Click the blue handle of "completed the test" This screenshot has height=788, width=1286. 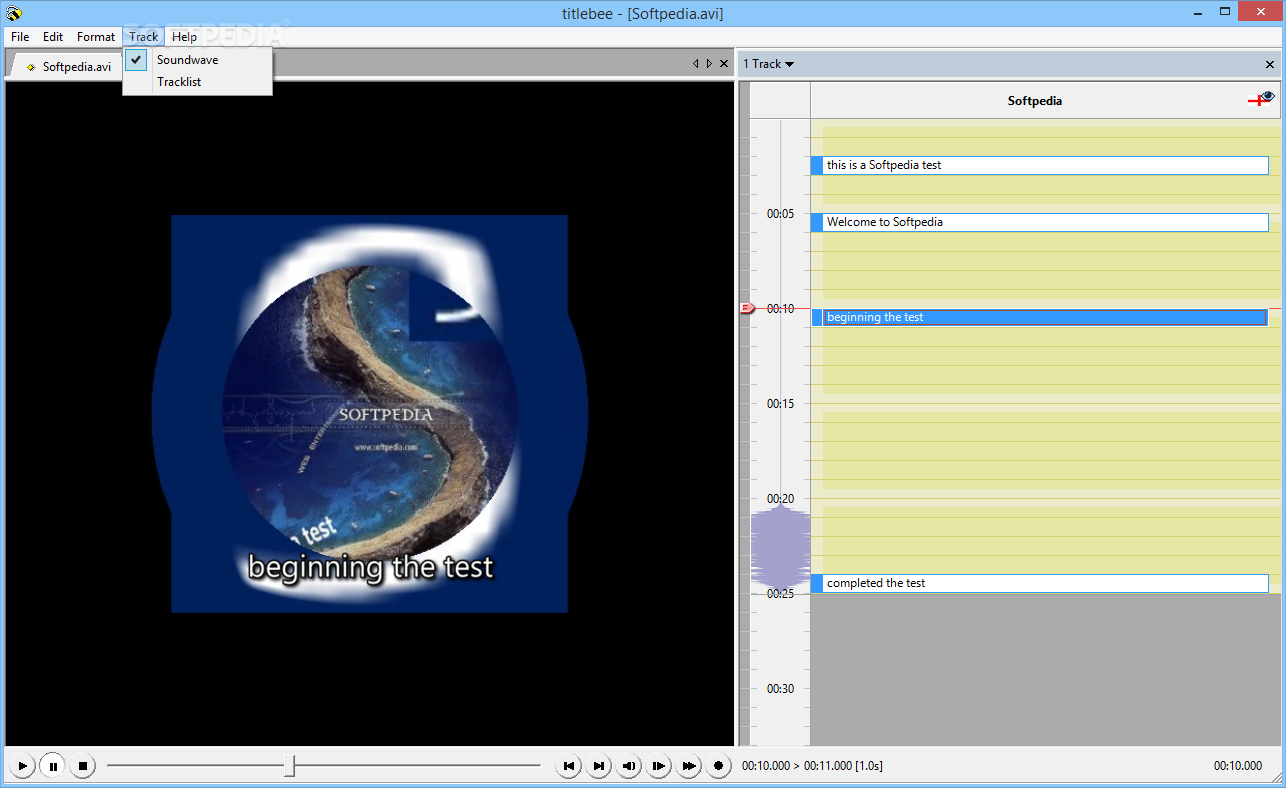[817, 583]
